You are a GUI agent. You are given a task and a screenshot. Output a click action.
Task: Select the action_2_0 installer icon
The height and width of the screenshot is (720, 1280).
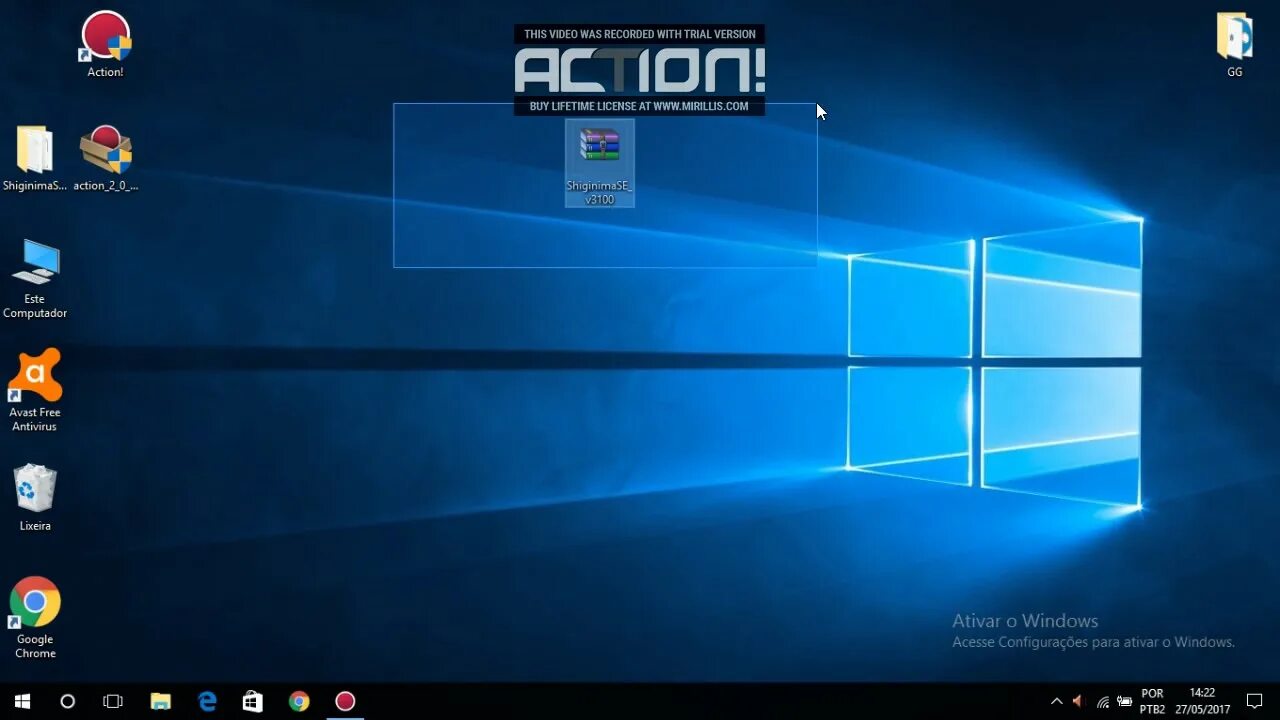pyautogui.click(x=105, y=158)
